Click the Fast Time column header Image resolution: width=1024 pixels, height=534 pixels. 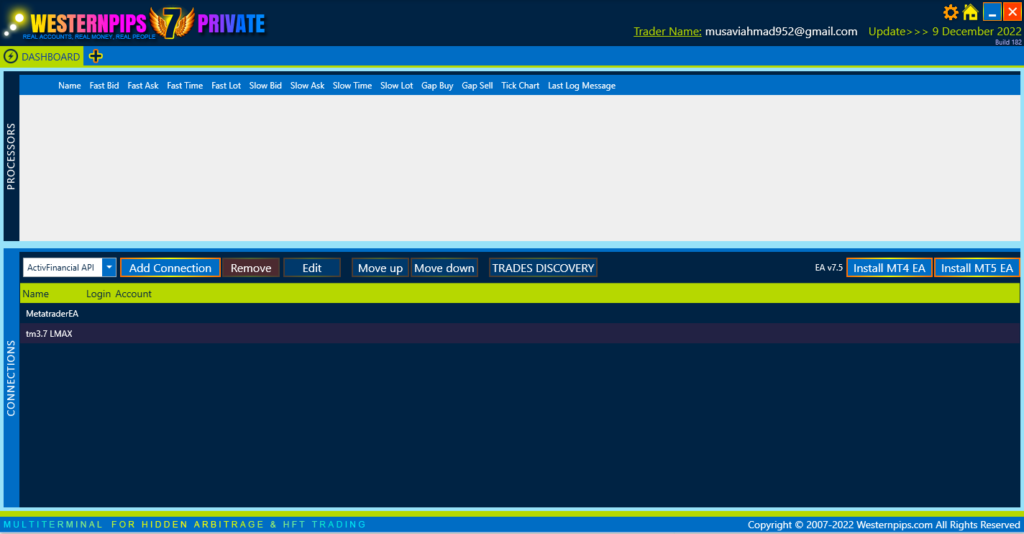184,86
